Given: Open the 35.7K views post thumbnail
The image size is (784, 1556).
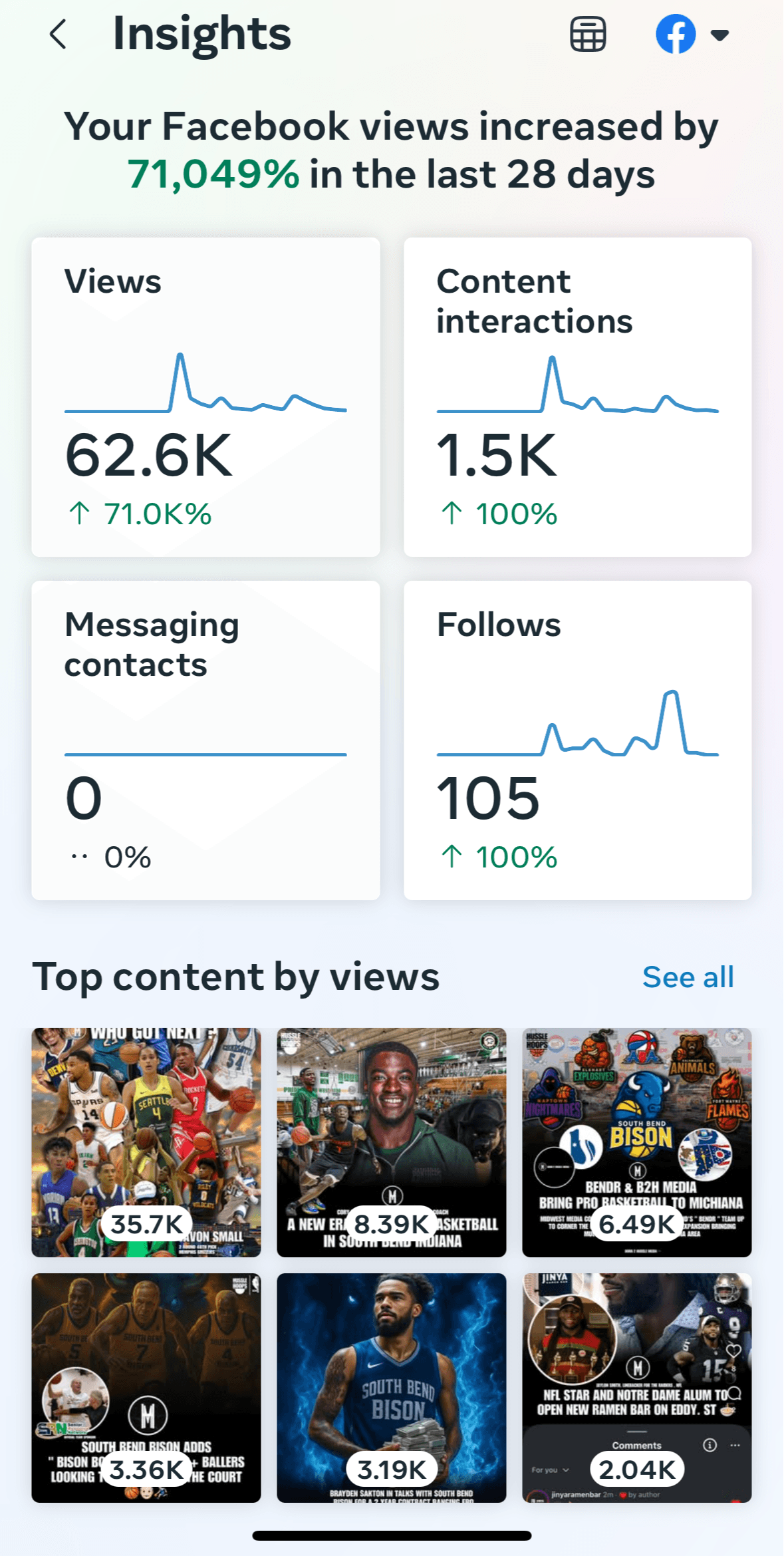Looking at the screenshot, I should [x=146, y=1142].
